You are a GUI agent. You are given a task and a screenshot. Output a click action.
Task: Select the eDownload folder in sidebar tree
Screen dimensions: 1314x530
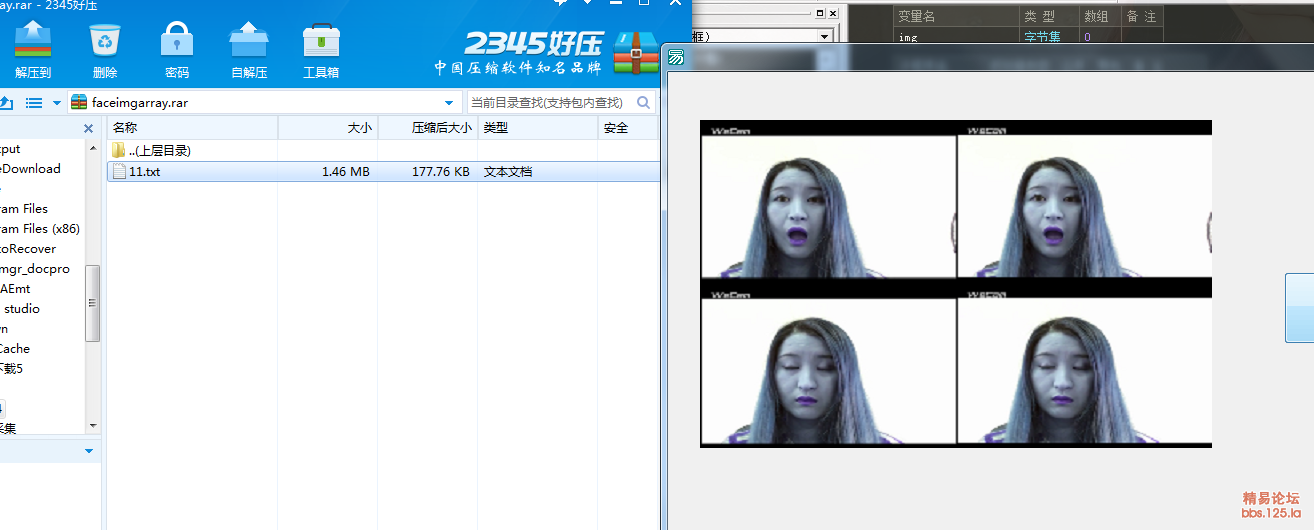pyautogui.click(x=30, y=169)
